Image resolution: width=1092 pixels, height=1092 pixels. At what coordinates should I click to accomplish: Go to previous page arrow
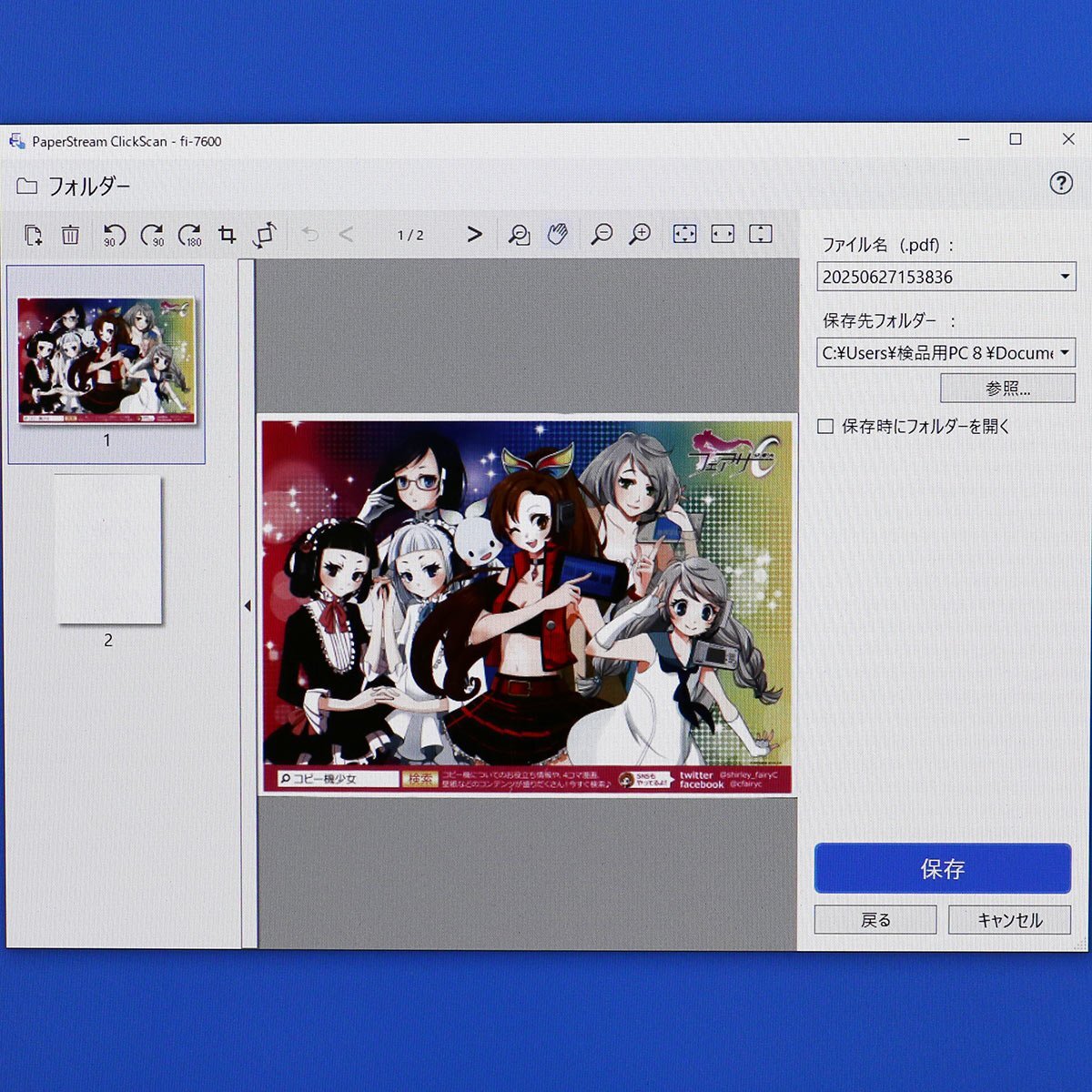coord(346,235)
